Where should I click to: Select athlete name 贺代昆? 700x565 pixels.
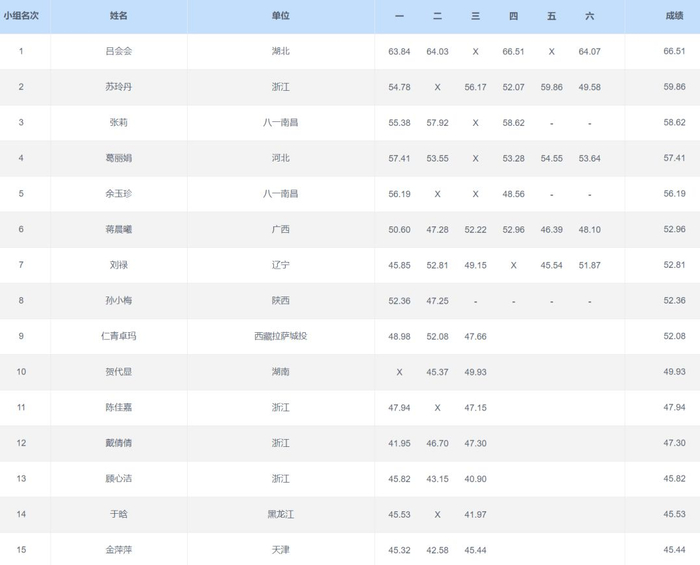(119, 372)
